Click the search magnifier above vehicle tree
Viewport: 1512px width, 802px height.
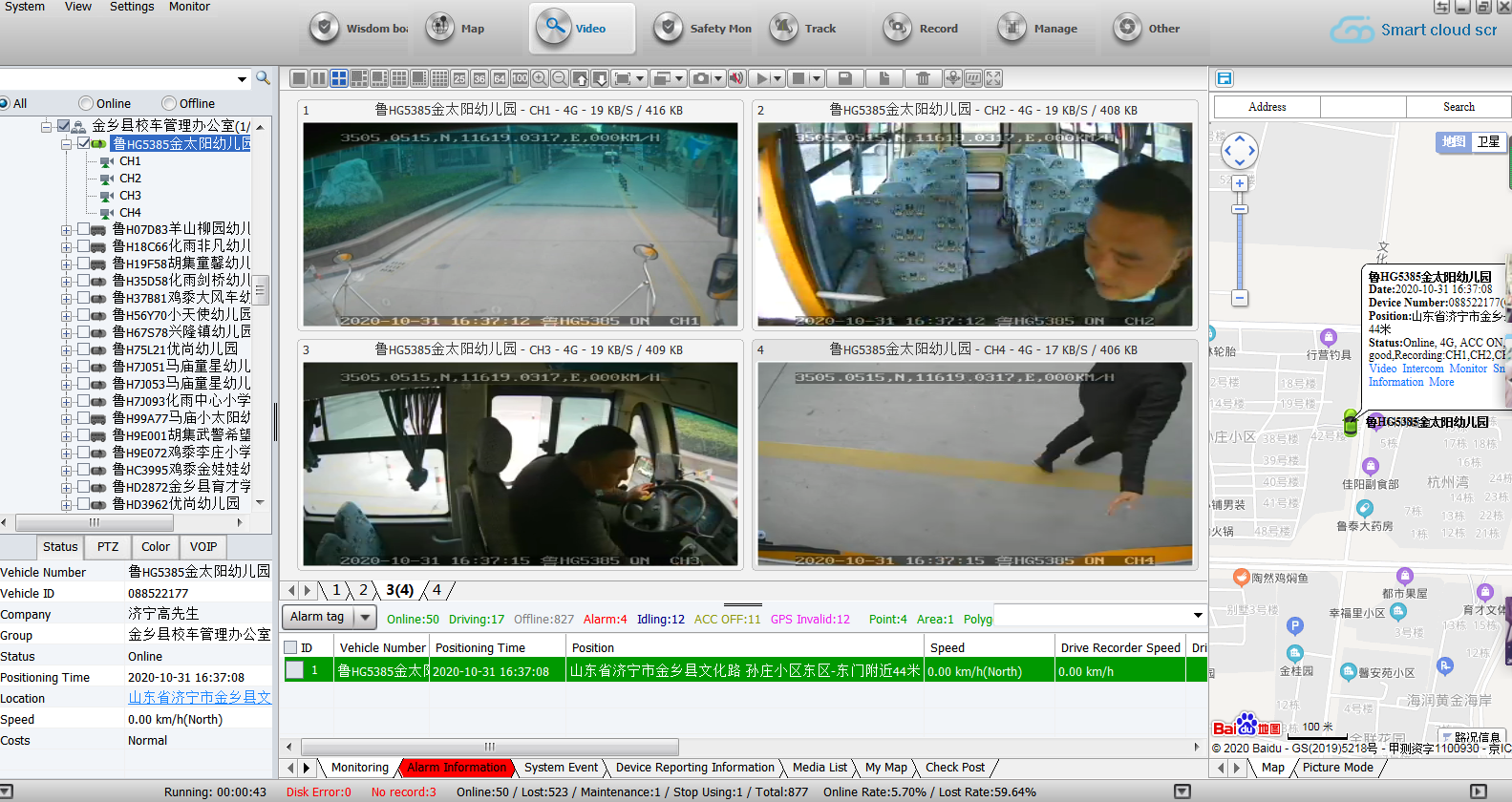click(263, 78)
